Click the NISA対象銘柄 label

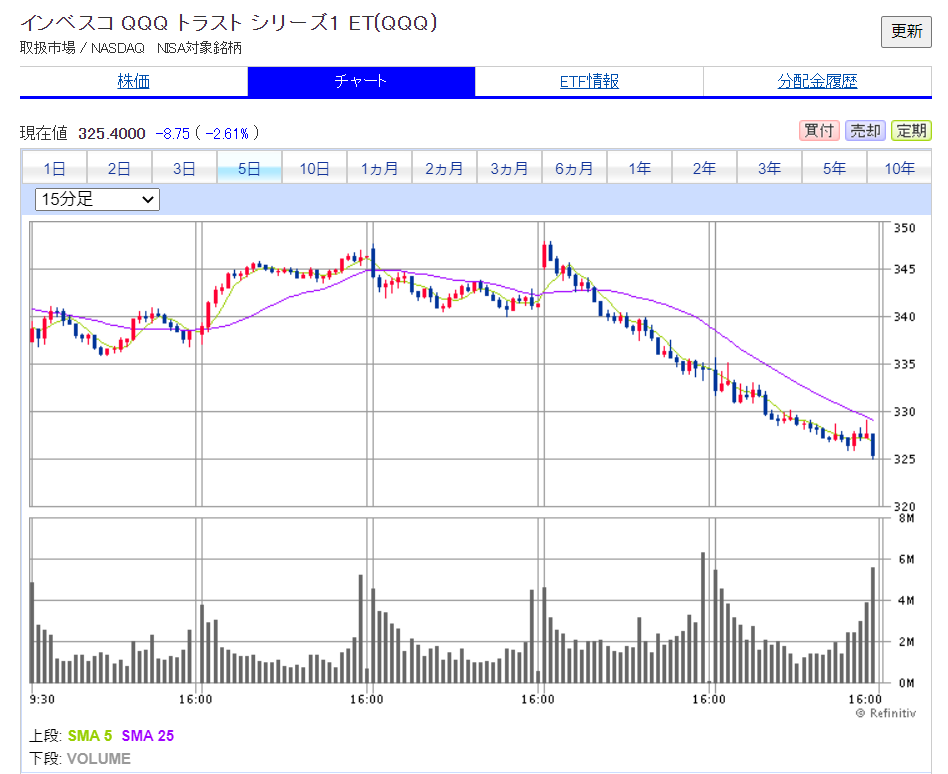tap(199, 48)
